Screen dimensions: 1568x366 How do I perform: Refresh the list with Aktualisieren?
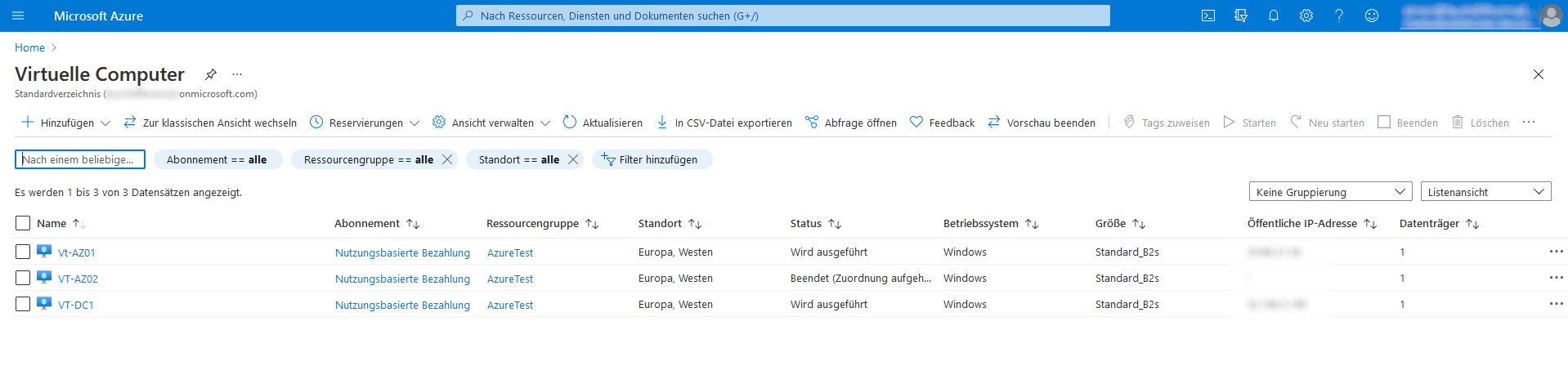click(x=603, y=123)
